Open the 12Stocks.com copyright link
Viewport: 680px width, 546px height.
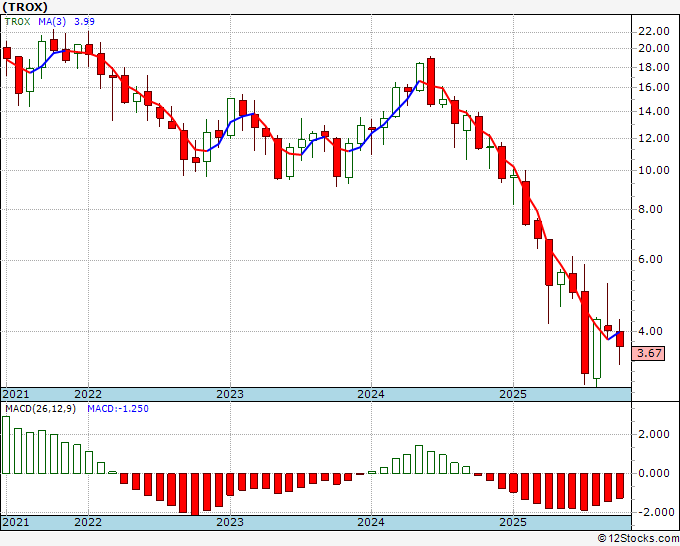click(x=638, y=539)
